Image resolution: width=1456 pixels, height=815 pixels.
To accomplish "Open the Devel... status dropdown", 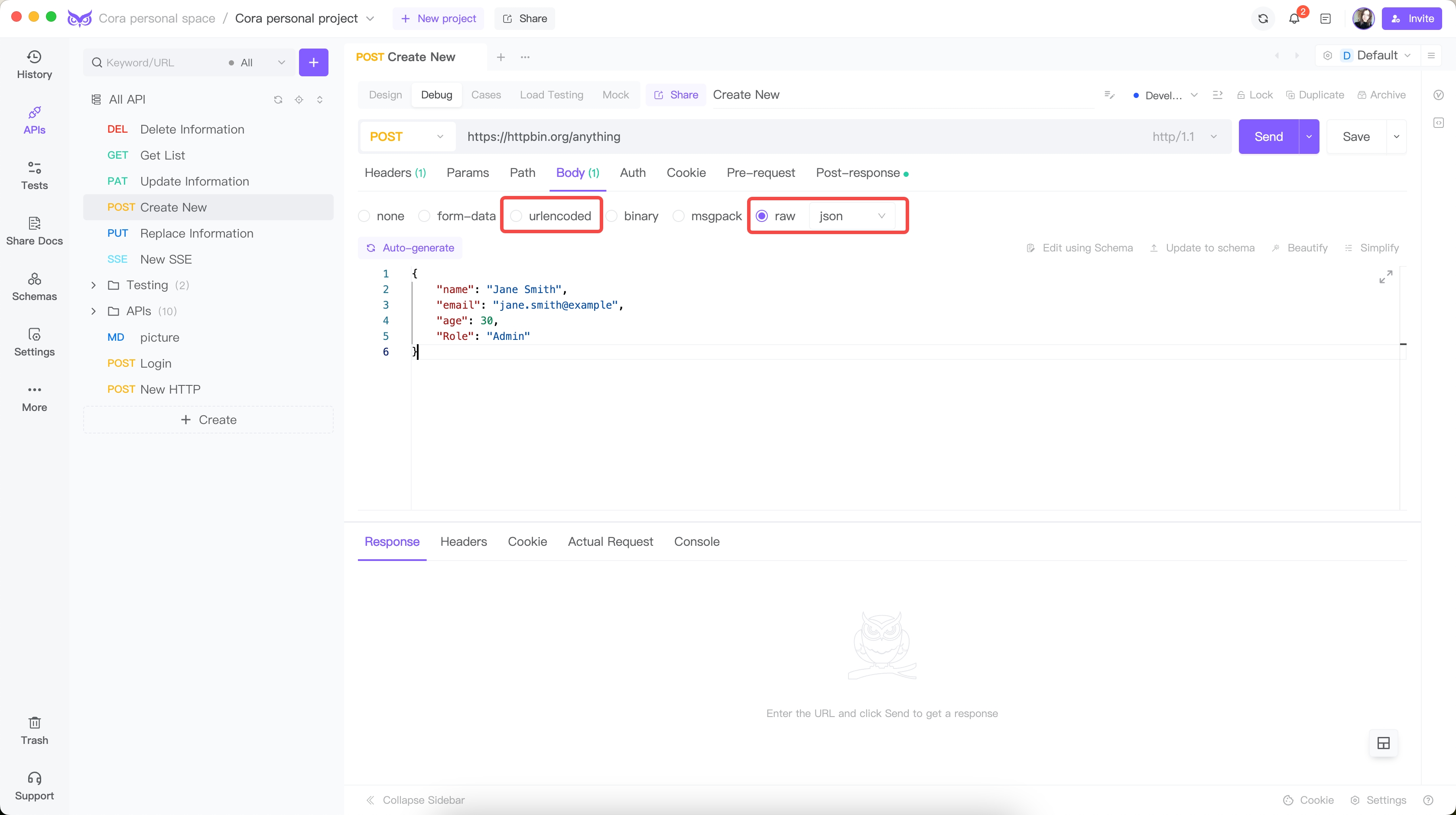I will (1166, 95).
